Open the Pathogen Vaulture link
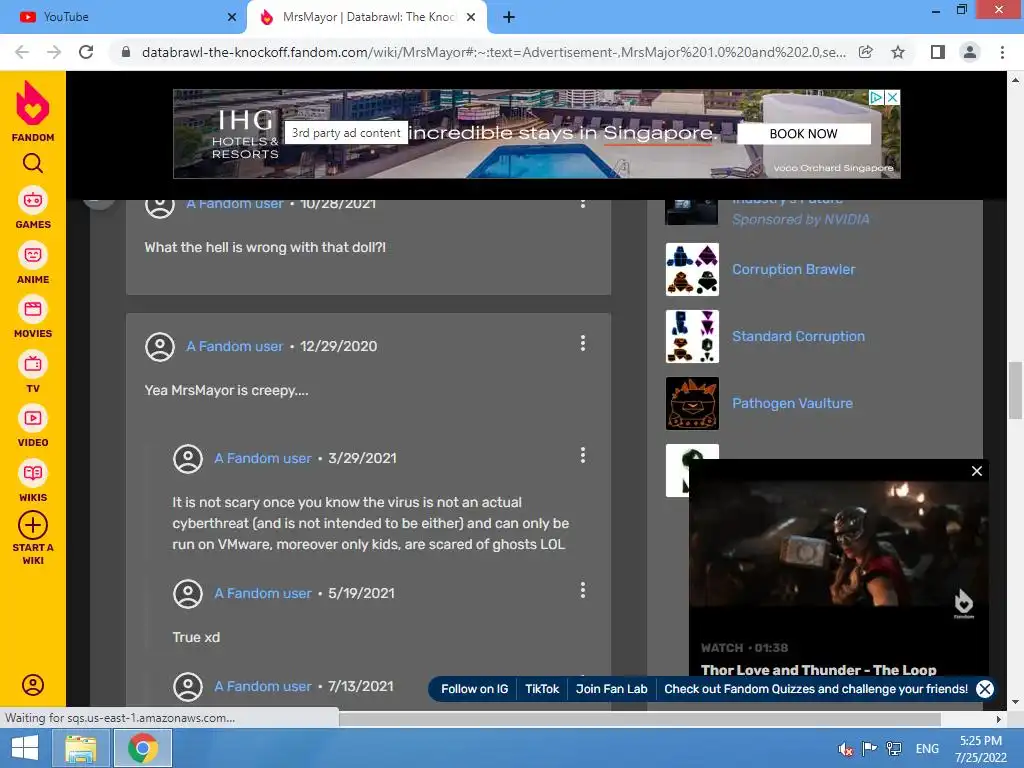The width and height of the screenshot is (1024, 768). (x=792, y=404)
